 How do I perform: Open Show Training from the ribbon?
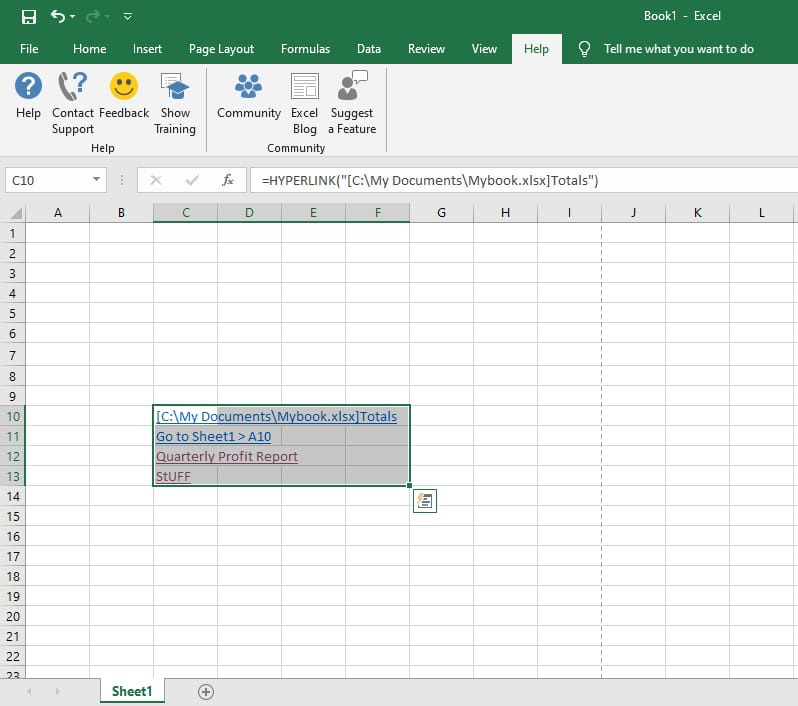pos(175,88)
